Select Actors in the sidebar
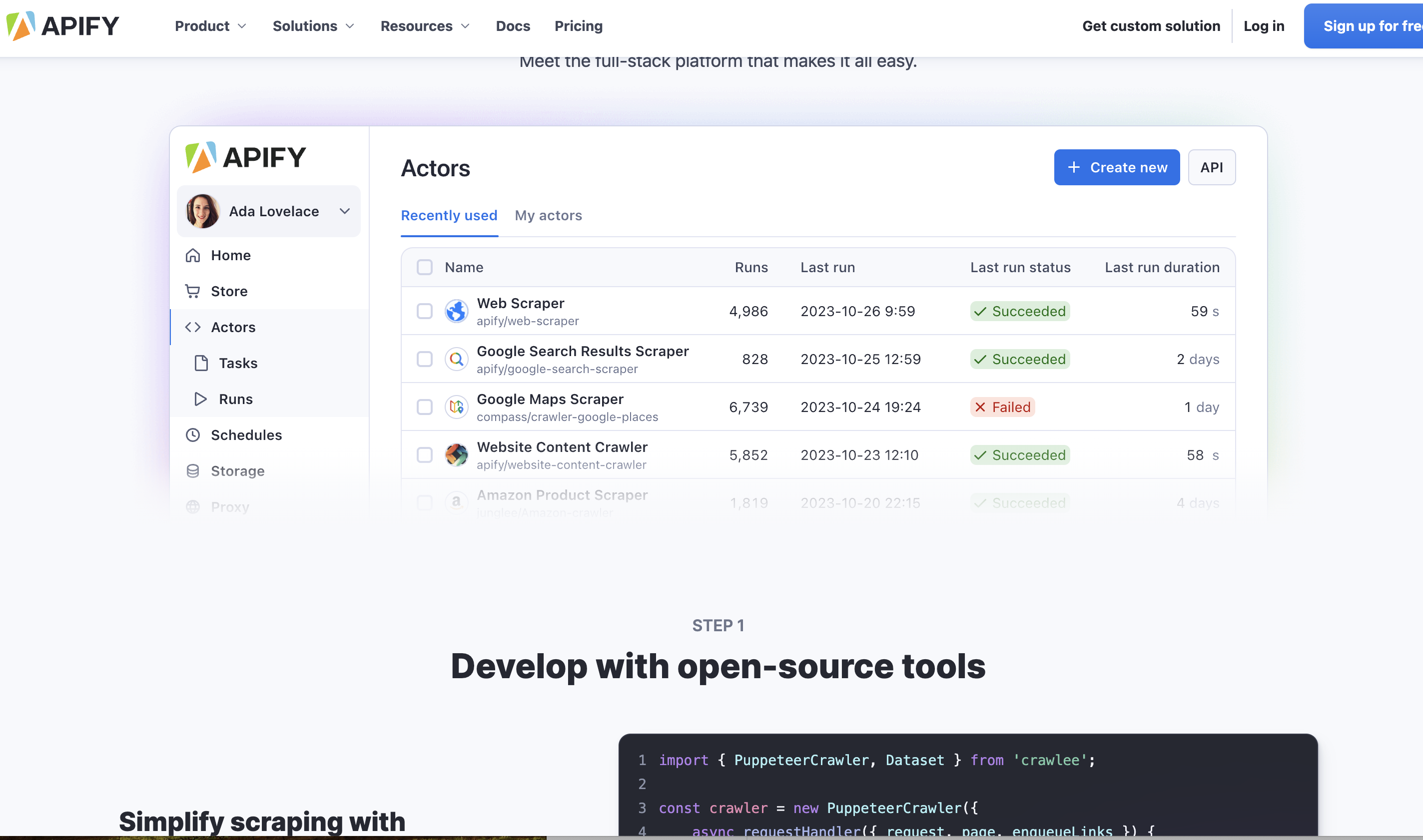1423x840 pixels. click(233, 327)
